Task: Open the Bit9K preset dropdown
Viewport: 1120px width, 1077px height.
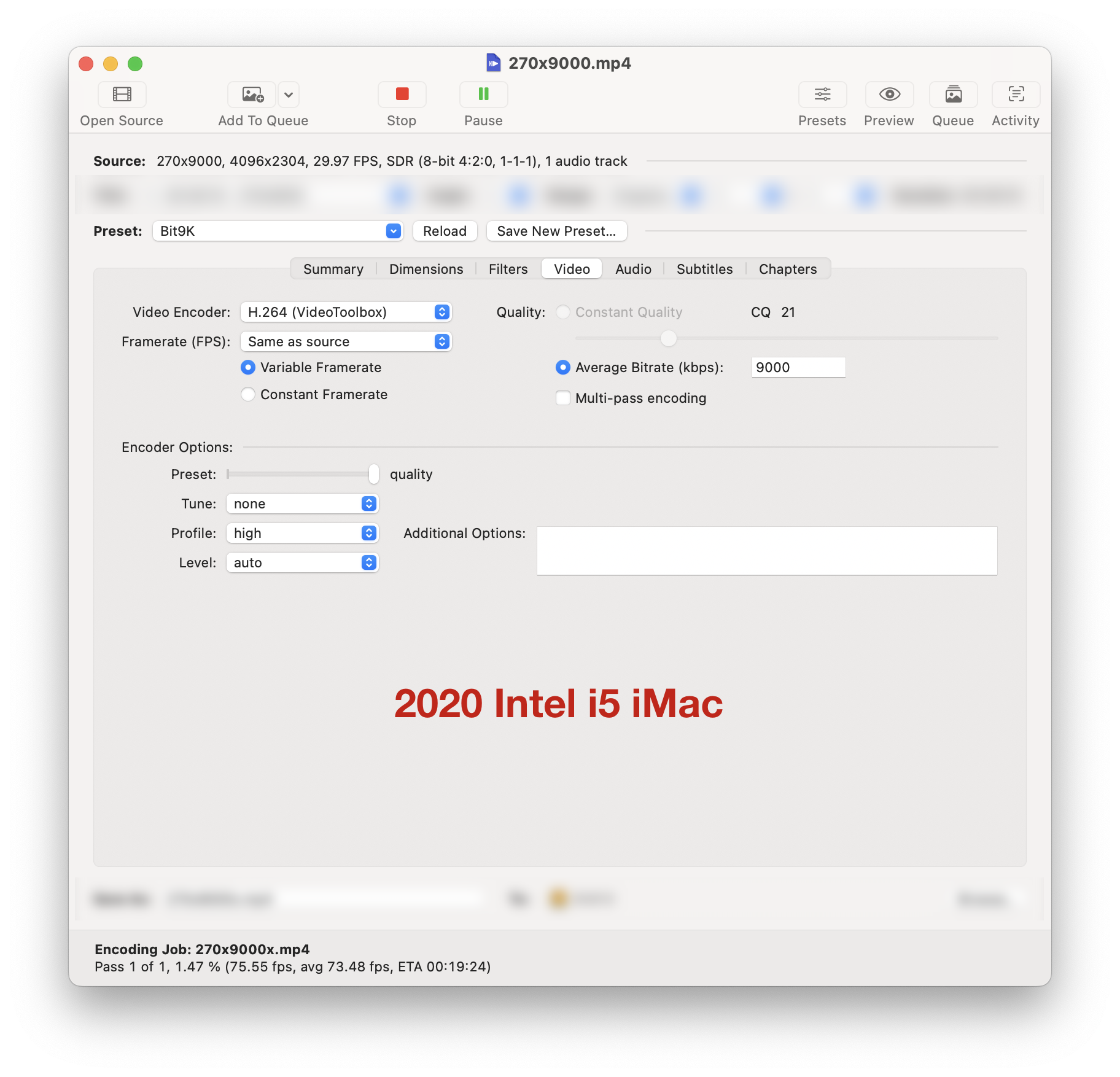Action: (278, 231)
